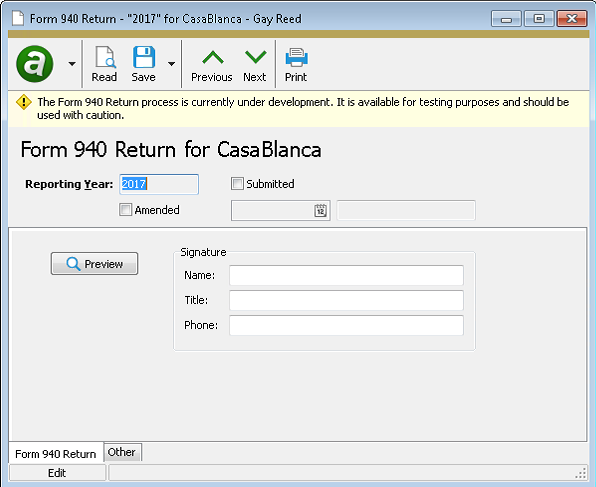Click the Edit status bar panel
Image resolution: width=596 pixels, height=487 pixels.
coord(57,473)
